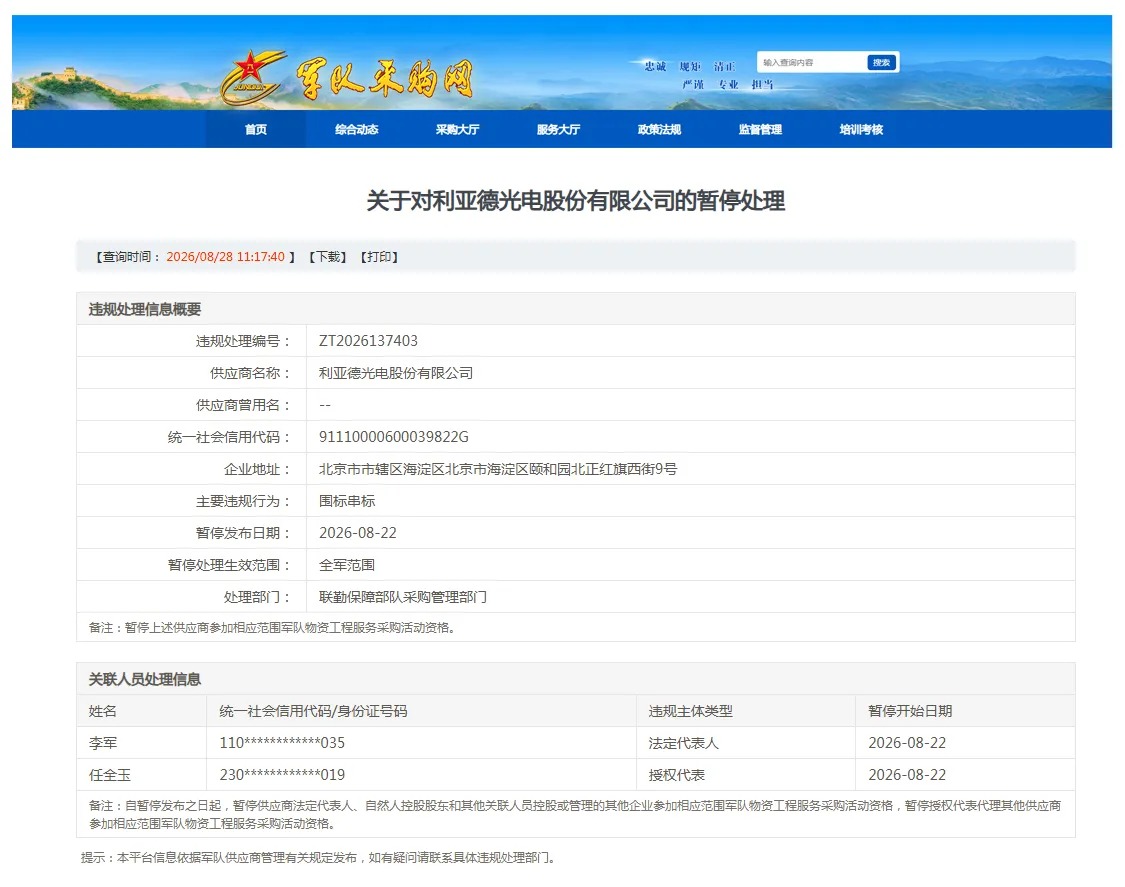Select the name 任全玉 in the table
Screen dimensions: 1125x887
(x=109, y=775)
